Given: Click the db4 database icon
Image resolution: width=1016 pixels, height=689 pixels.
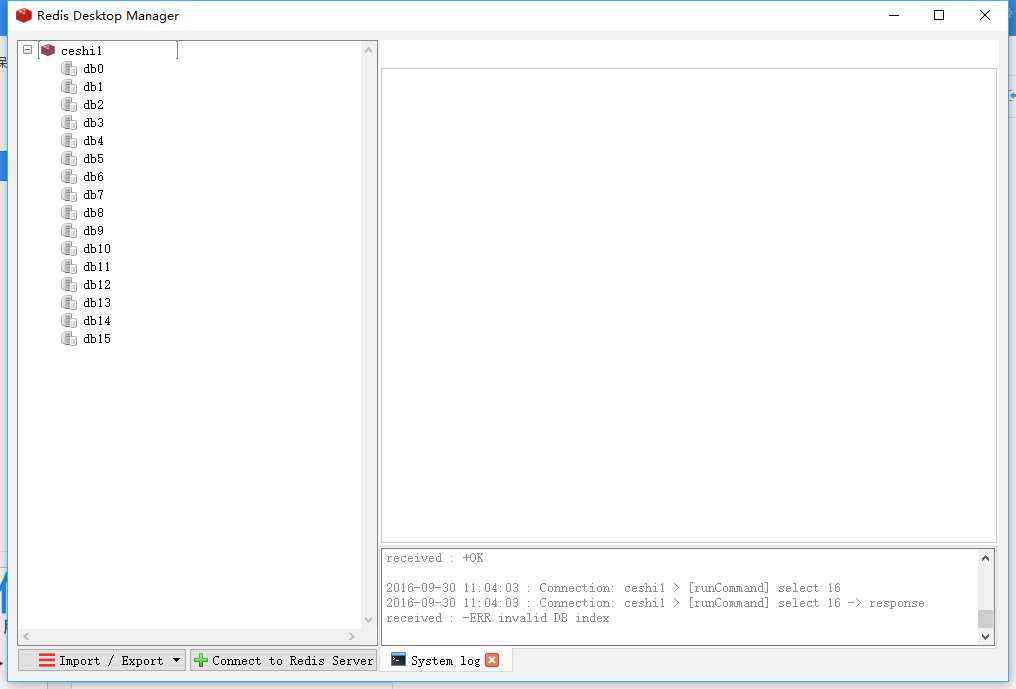Looking at the screenshot, I should (69, 141).
